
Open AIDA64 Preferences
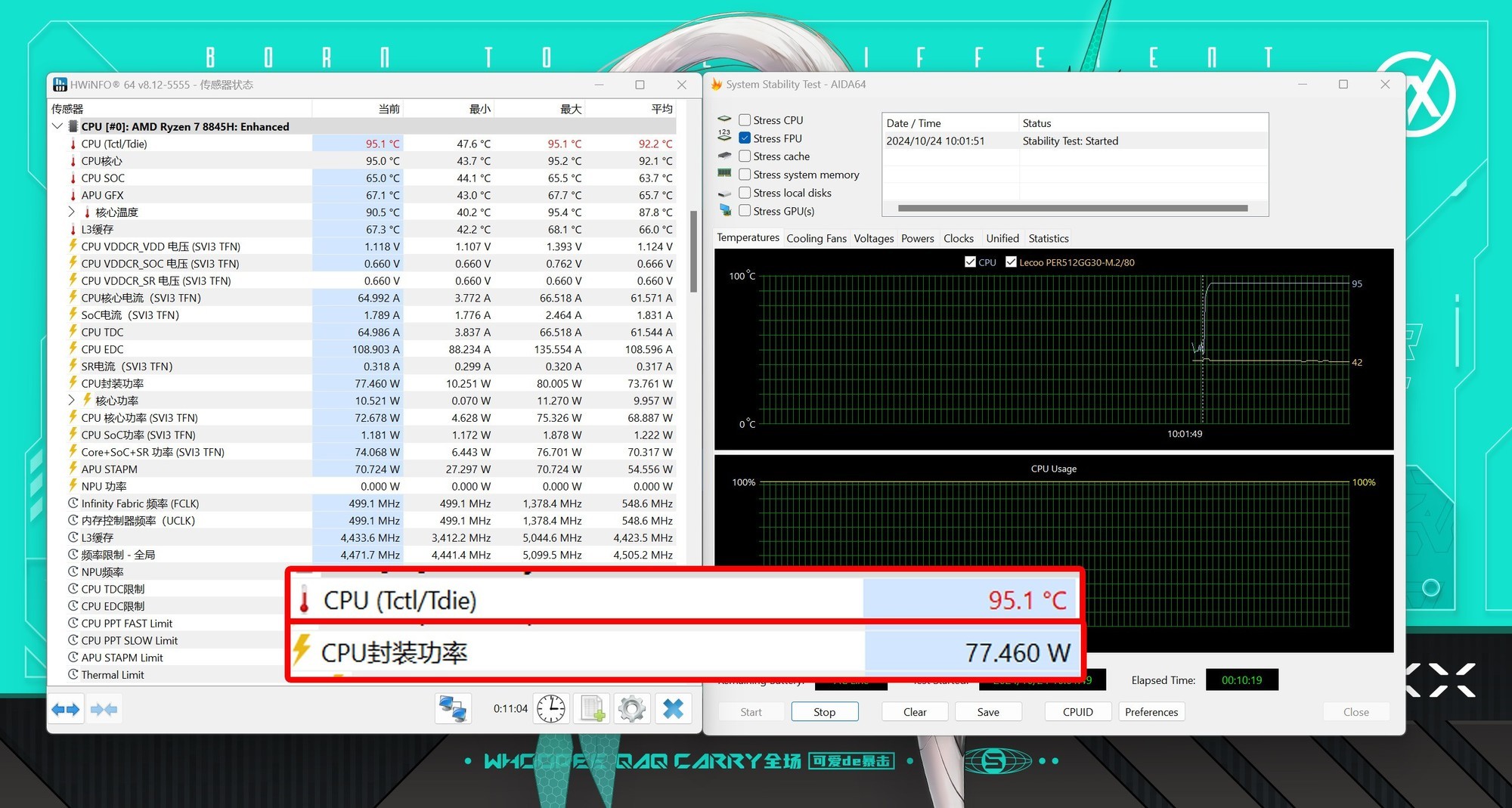pos(1151,712)
